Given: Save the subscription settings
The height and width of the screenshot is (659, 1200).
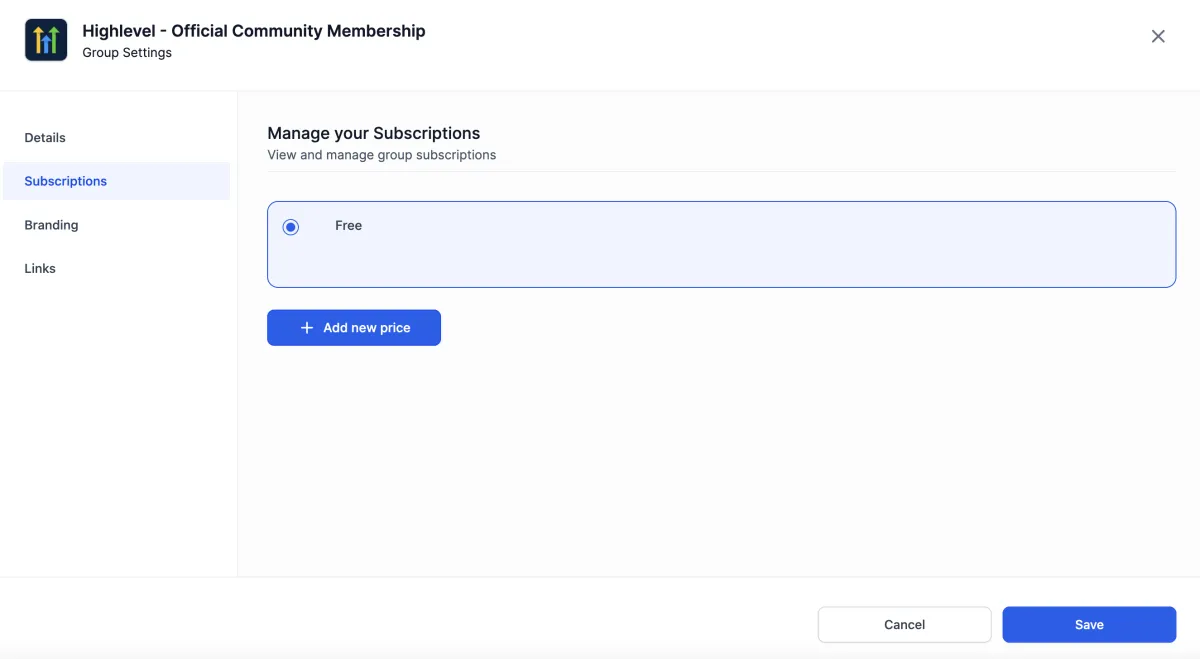Looking at the screenshot, I should 1089,624.
